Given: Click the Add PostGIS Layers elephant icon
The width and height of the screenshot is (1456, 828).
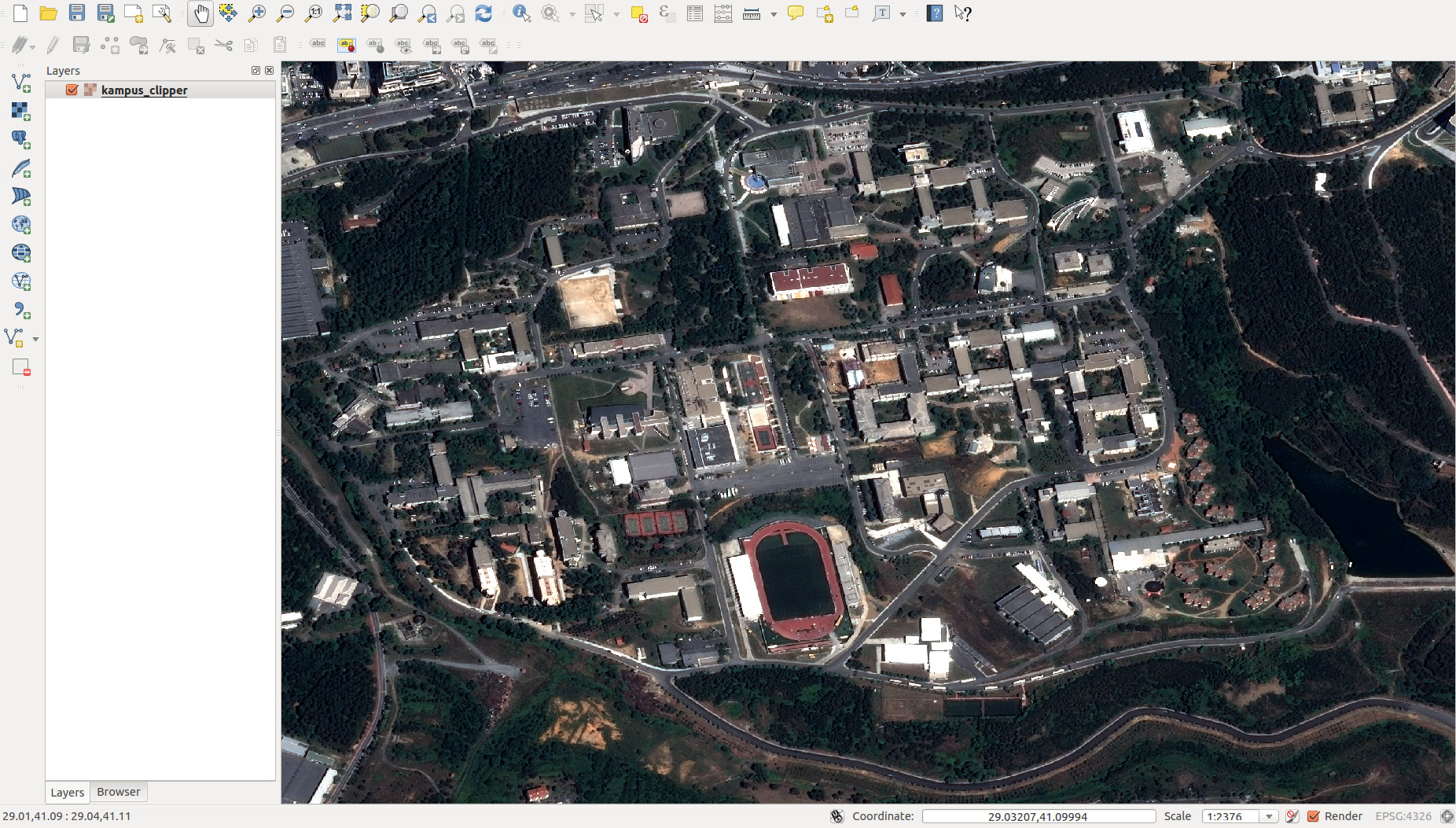Looking at the screenshot, I should 21,139.
